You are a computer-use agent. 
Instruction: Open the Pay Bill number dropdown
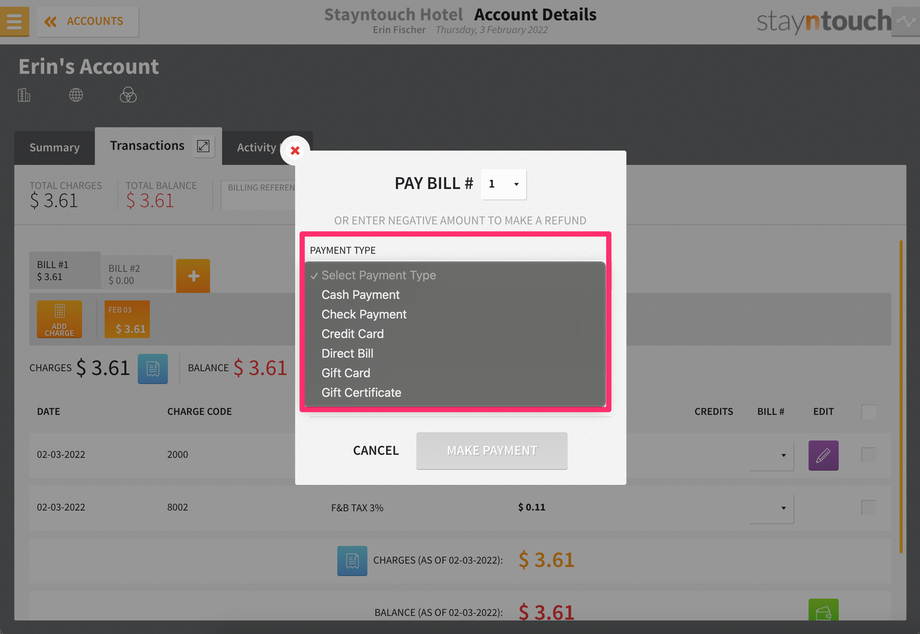[x=503, y=184]
